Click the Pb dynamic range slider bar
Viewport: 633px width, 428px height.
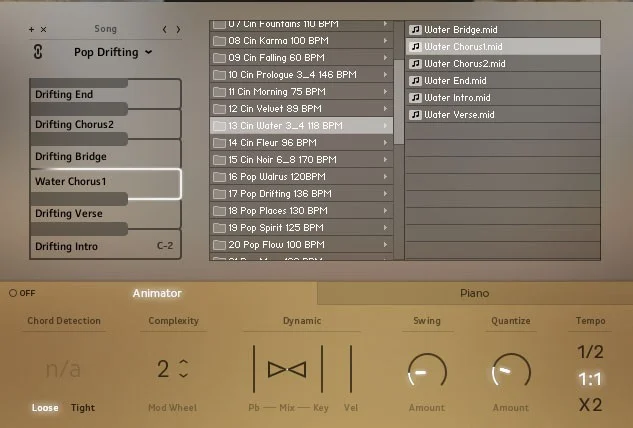coord(254,369)
